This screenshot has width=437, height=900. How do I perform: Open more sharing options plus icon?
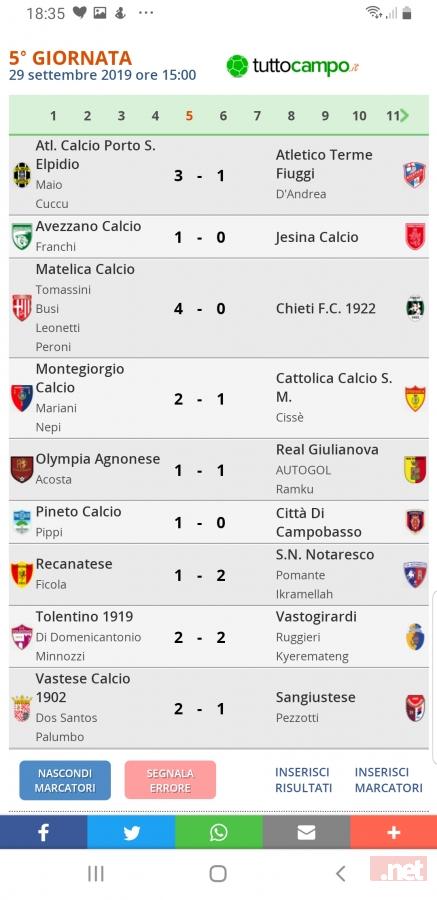393,832
